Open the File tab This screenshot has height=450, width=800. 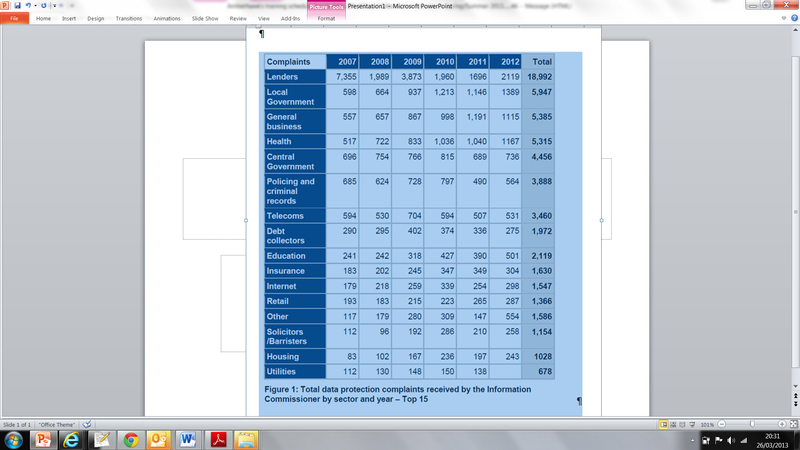pyautogui.click(x=15, y=18)
